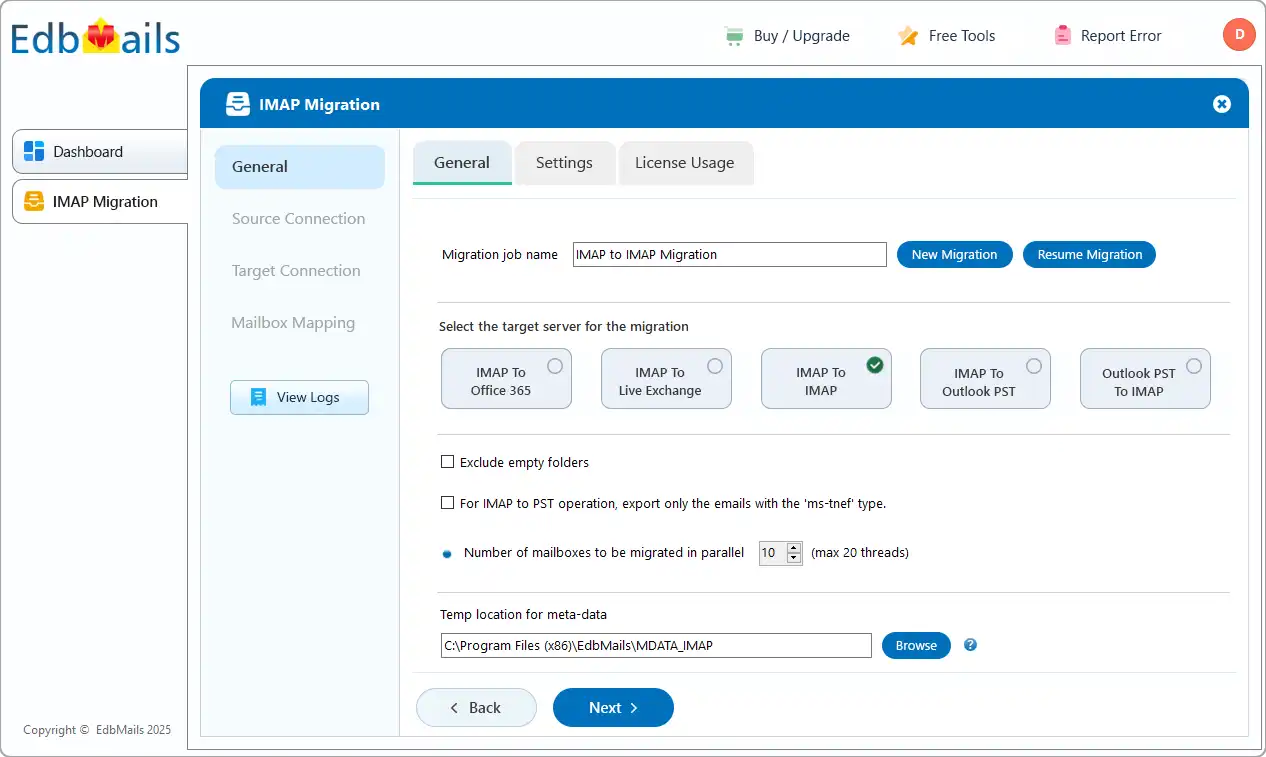Increase the parallel mailboxes thread count
1266x757 pixels.
pyautogui.click(x=794, y=547)
